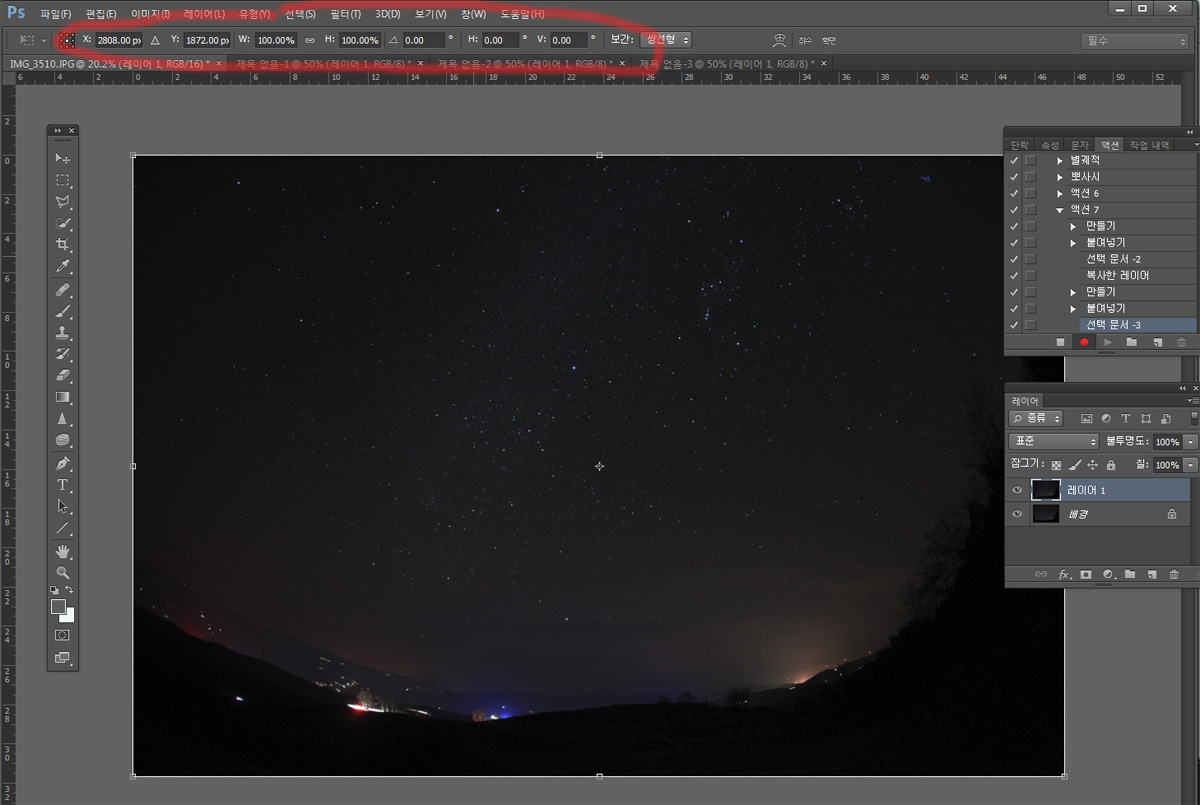The image size is (1200, 805).
Task: Select the Move tool
Action: [x=63, y=159]
